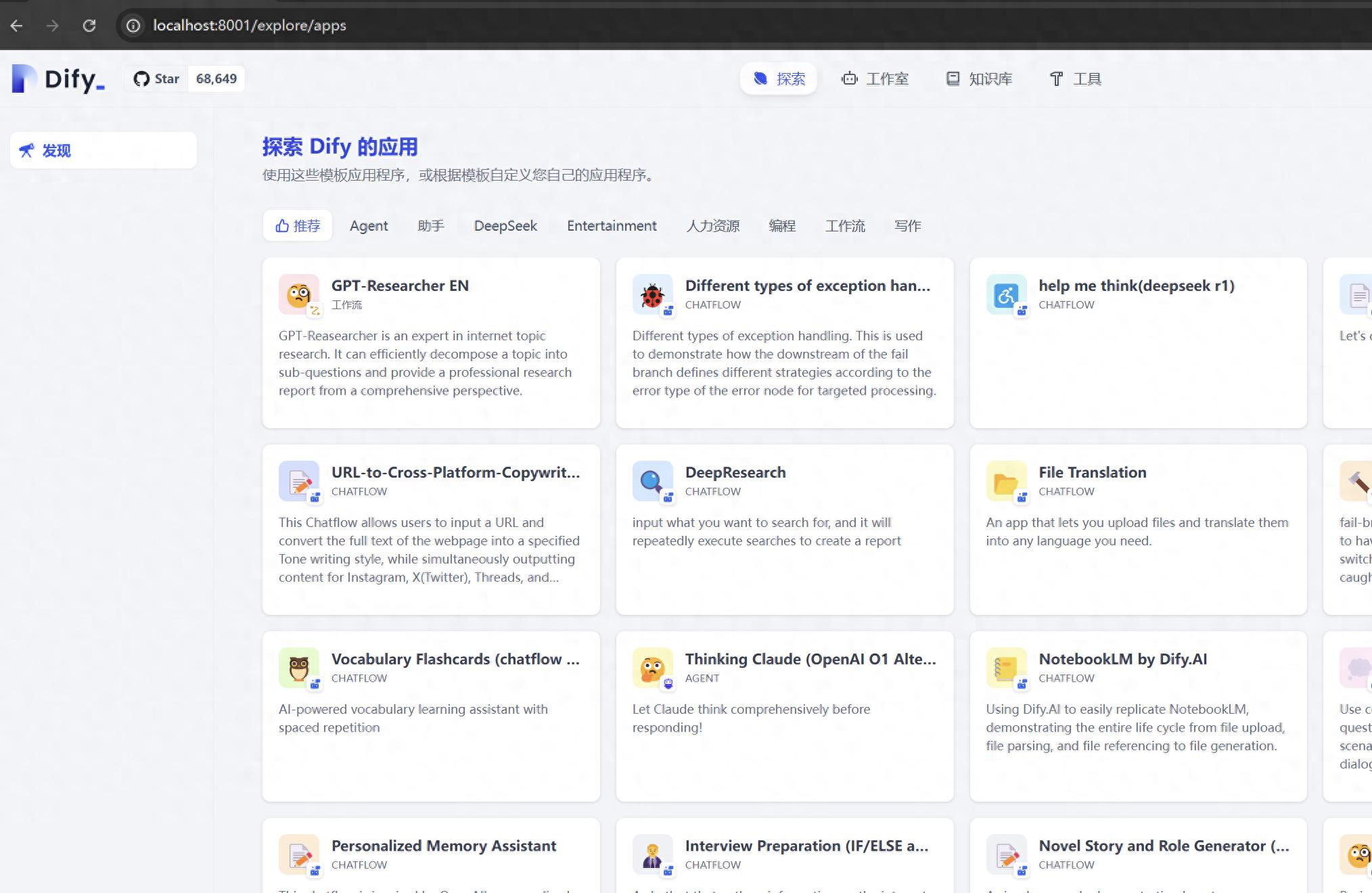
Task: Click the URL-to-Cross-Platform-Copywrit... title
Action: click(x=455, y=472)
